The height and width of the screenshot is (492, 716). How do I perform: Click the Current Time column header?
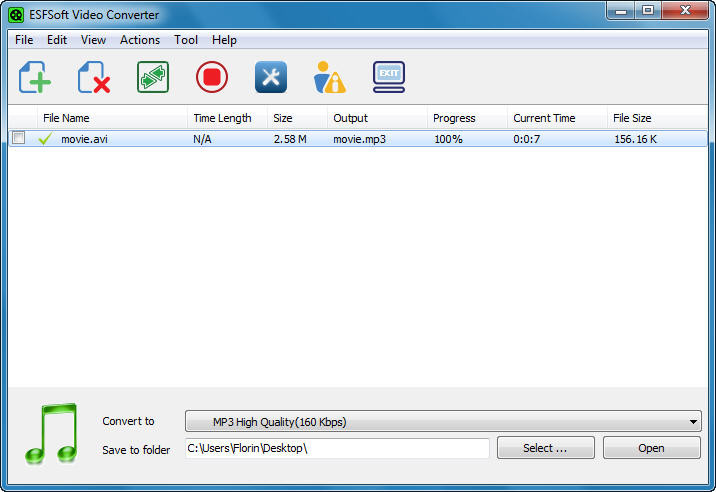tap(557, 118)
